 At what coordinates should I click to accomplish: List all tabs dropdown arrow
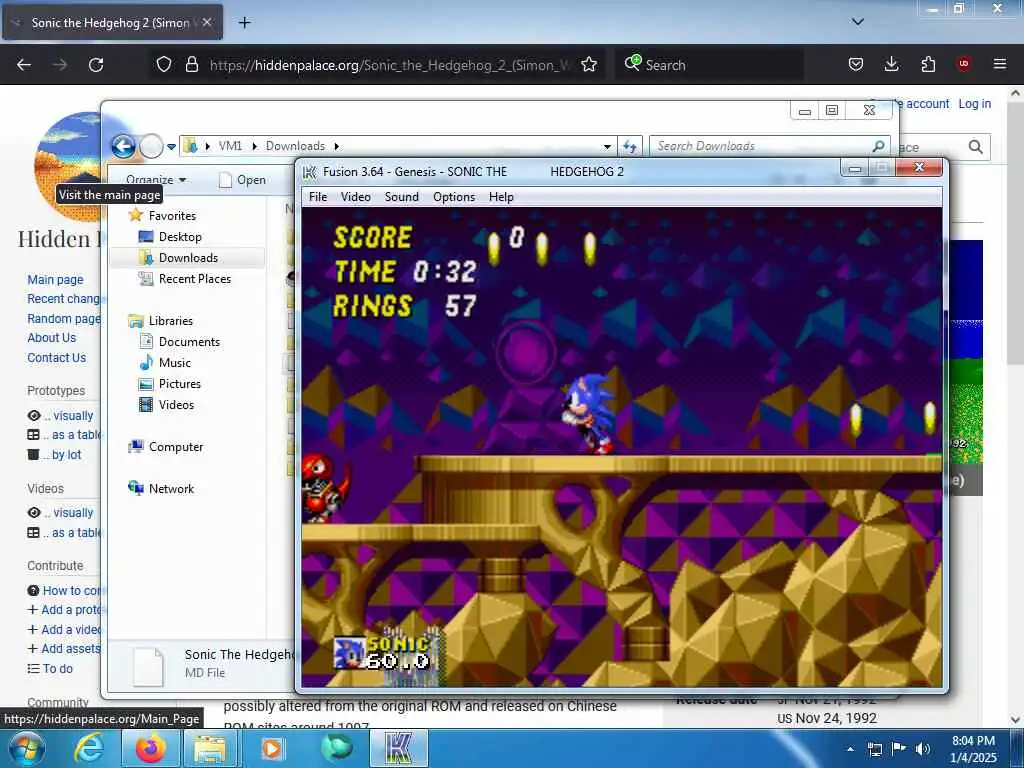858,22
